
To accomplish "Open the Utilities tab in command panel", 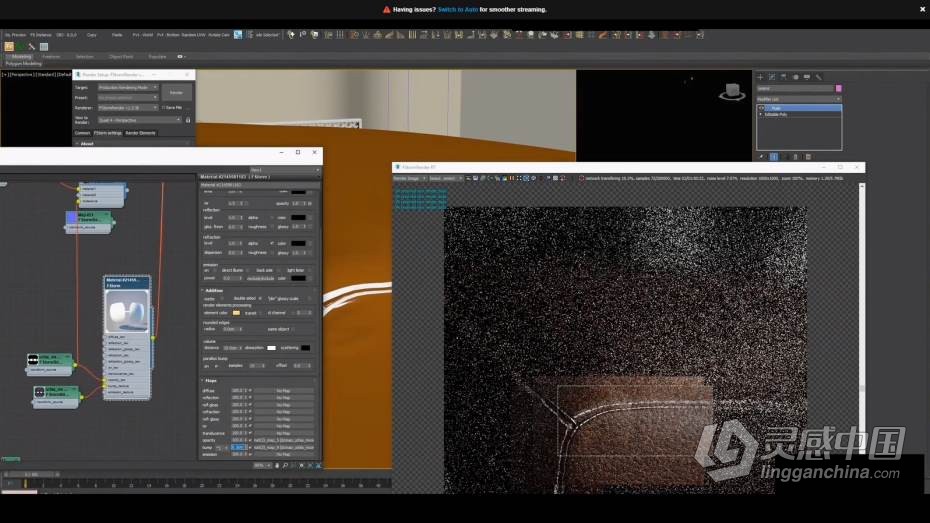I will point(818,77).
